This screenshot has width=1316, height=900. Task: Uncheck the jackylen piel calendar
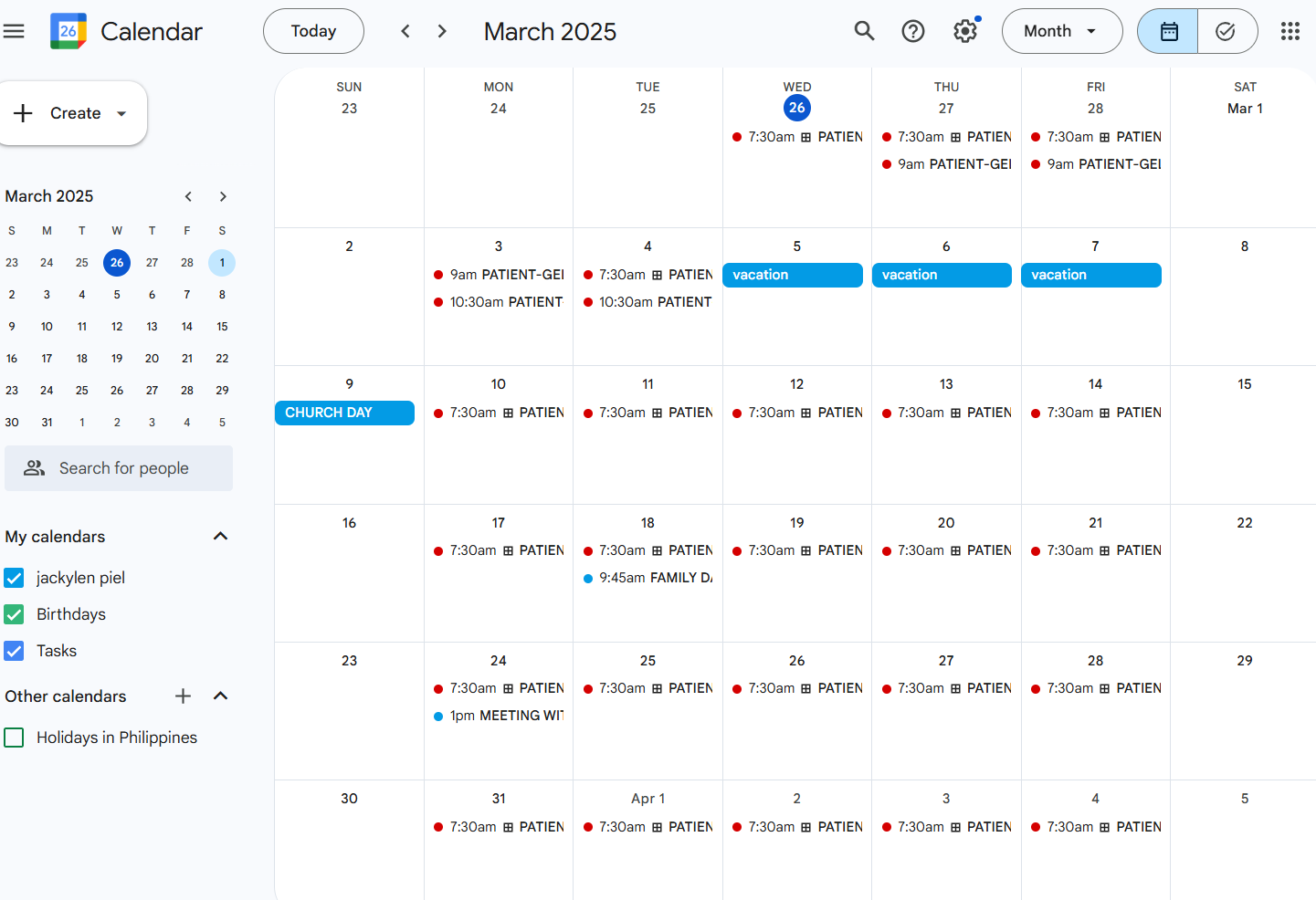pyautogui.click(x=14, y=578)
